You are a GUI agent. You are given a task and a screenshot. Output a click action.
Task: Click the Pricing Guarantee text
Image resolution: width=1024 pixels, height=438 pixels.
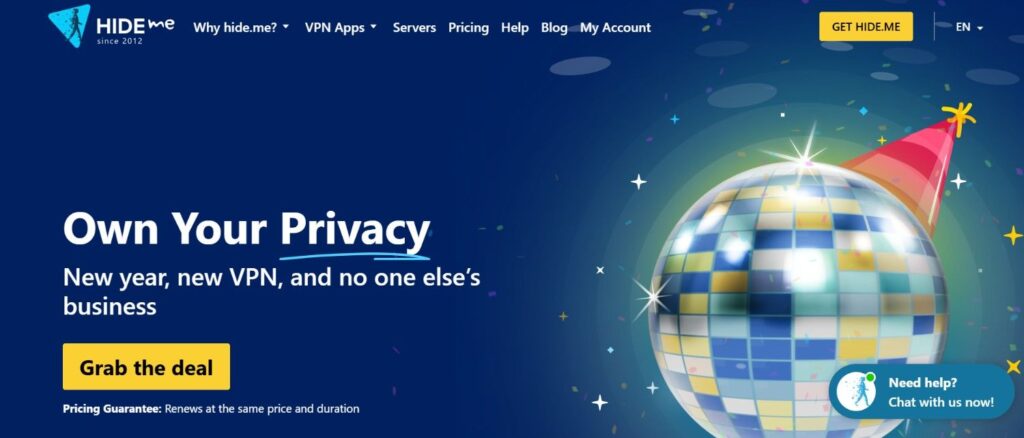[x=211, y=409]
